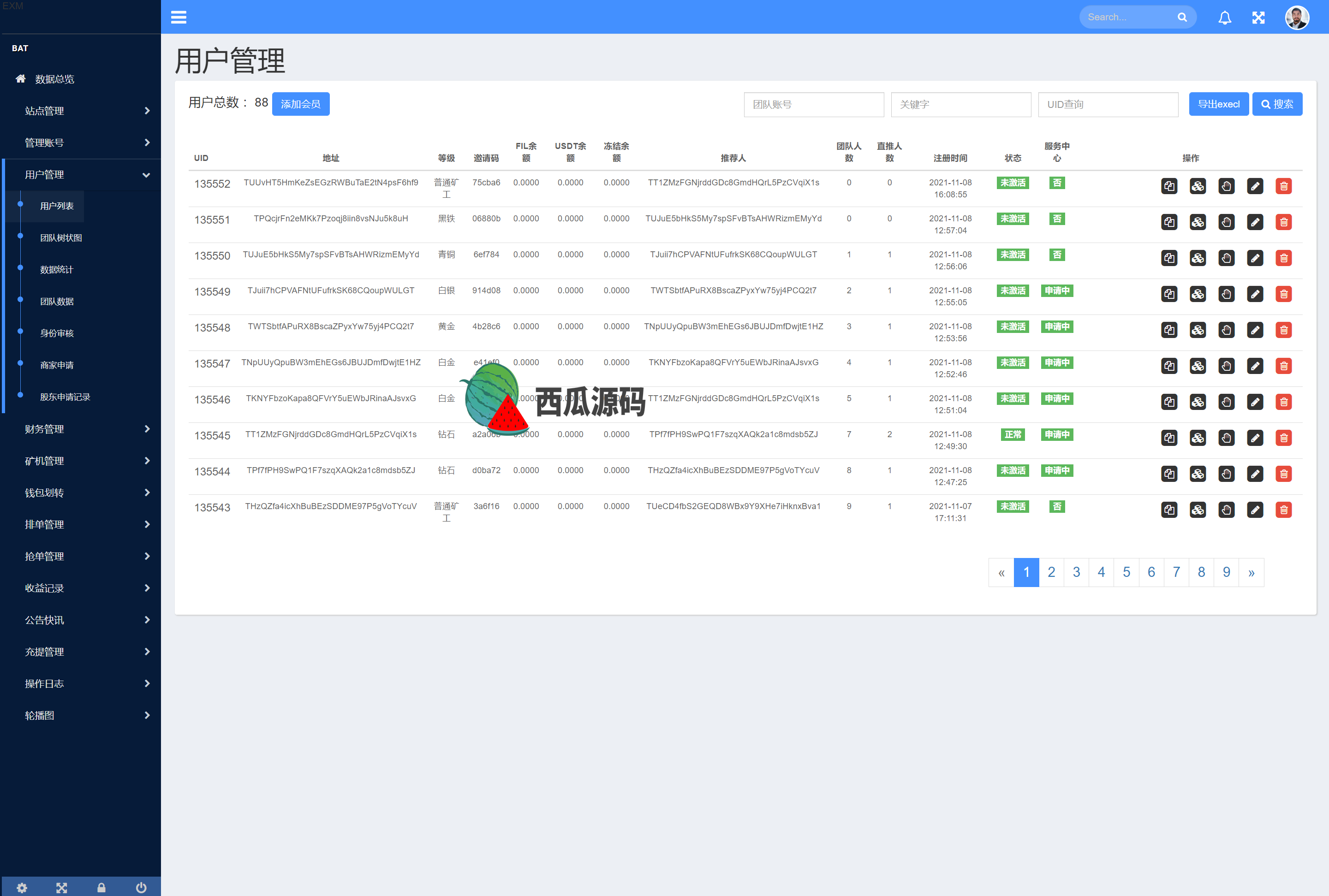Expand the 站点管理 sidebar menu
The image size is (1329, 896).
pyautogui.click(x=81, y=111)
